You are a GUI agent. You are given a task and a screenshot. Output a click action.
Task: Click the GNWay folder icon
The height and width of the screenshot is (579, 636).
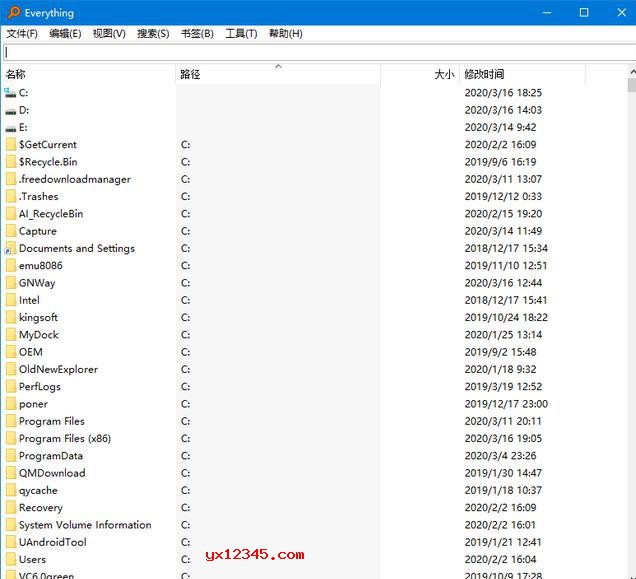11,283
